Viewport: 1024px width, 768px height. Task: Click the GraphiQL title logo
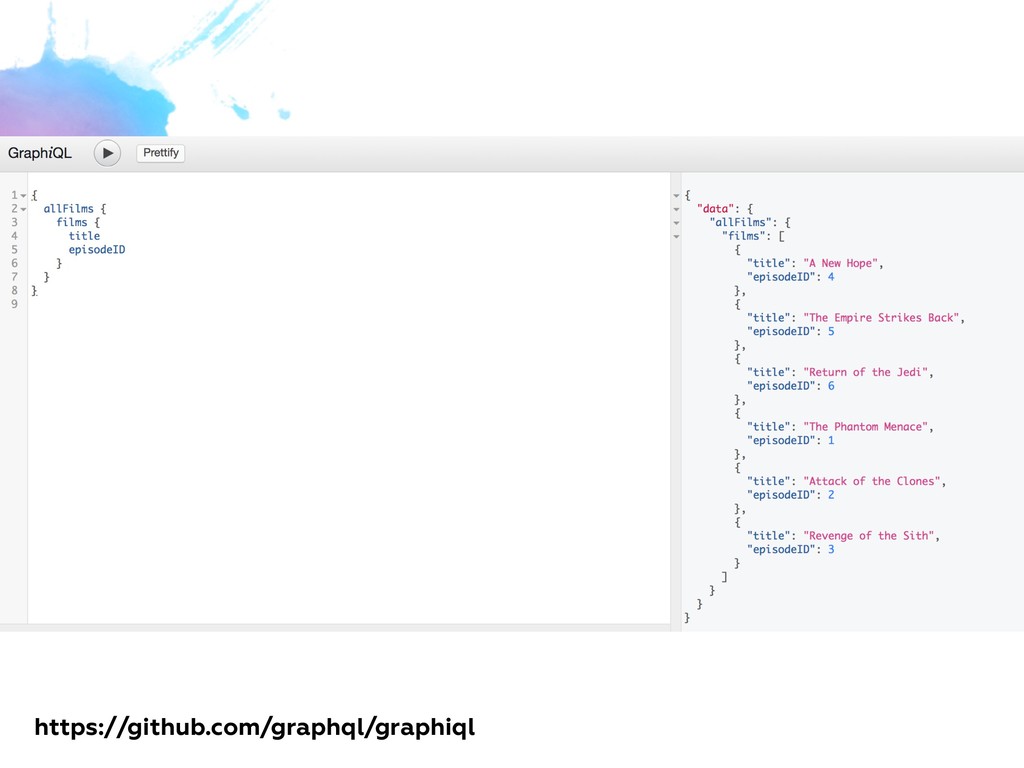[x=40, y=153]
